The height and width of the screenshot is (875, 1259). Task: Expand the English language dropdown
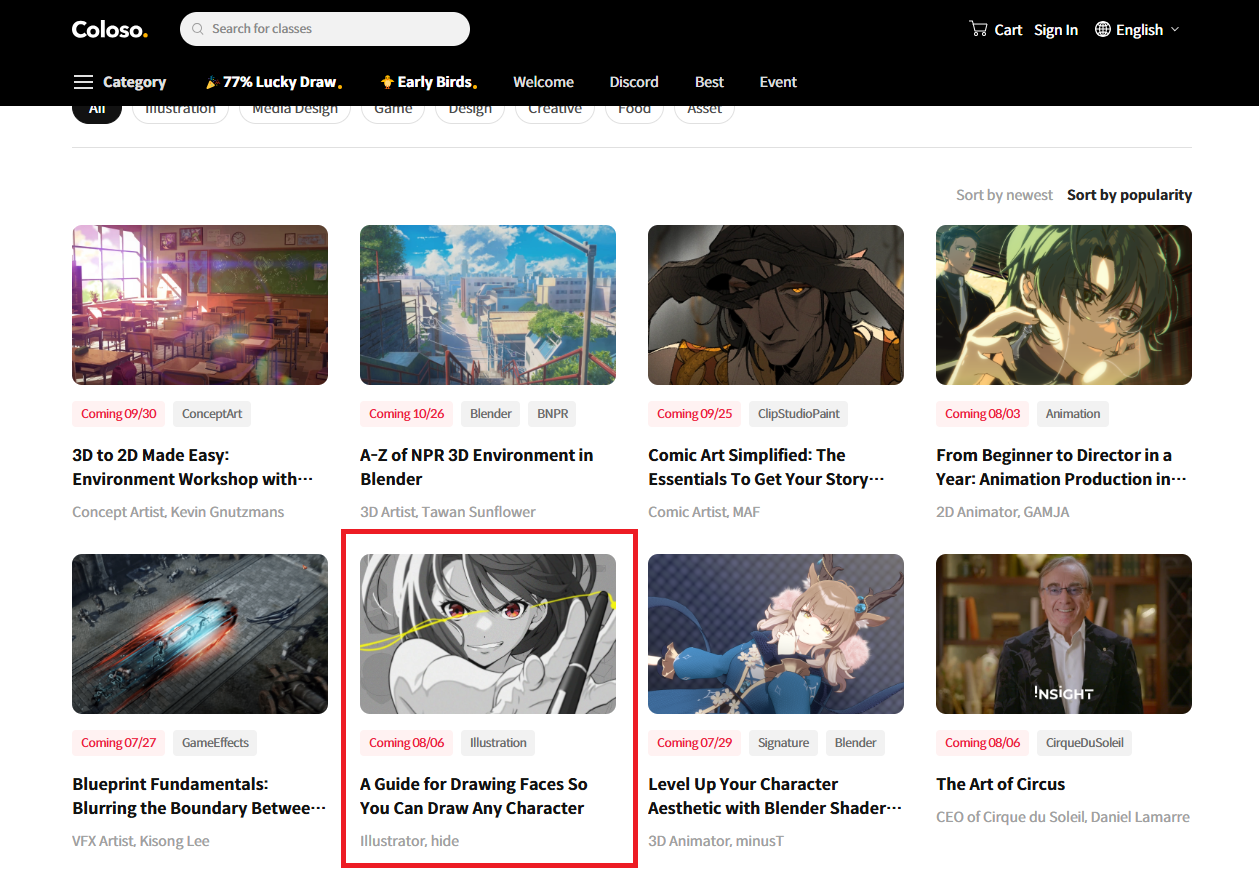coord(1138,30)
